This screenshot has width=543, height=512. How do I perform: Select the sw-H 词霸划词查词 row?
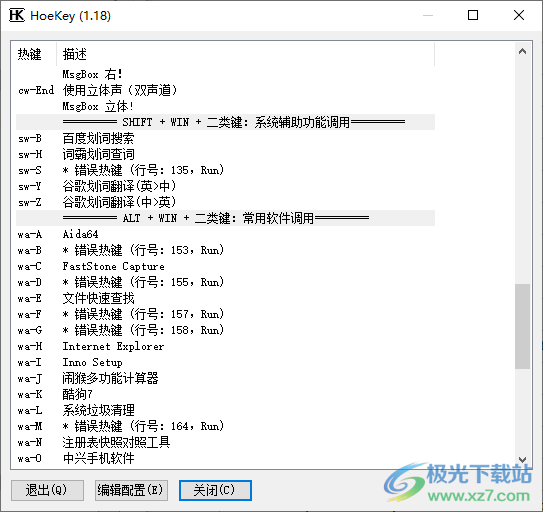[225, 154]
